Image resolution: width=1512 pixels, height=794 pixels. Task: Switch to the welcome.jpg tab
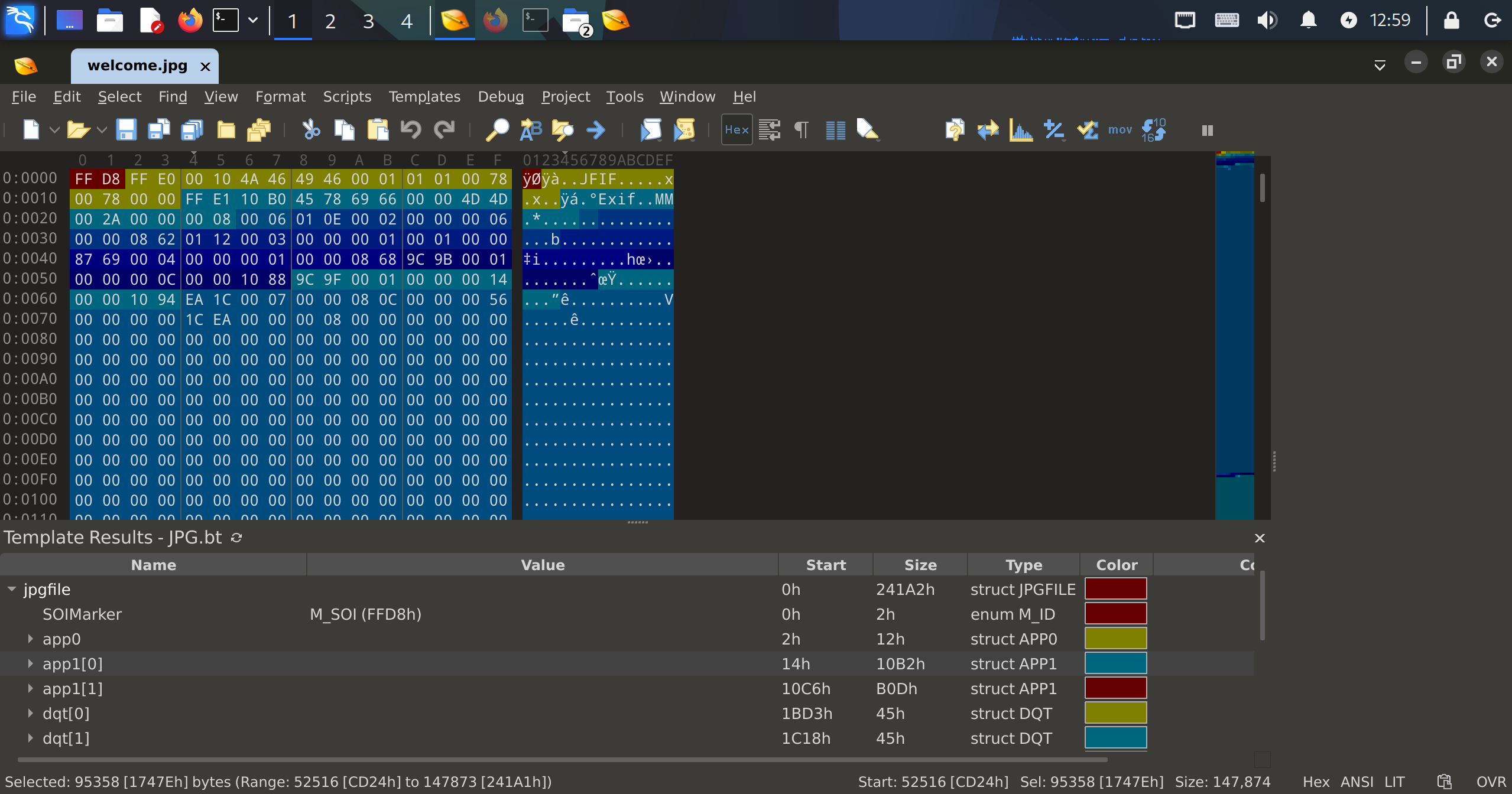(x=137, y=65)
